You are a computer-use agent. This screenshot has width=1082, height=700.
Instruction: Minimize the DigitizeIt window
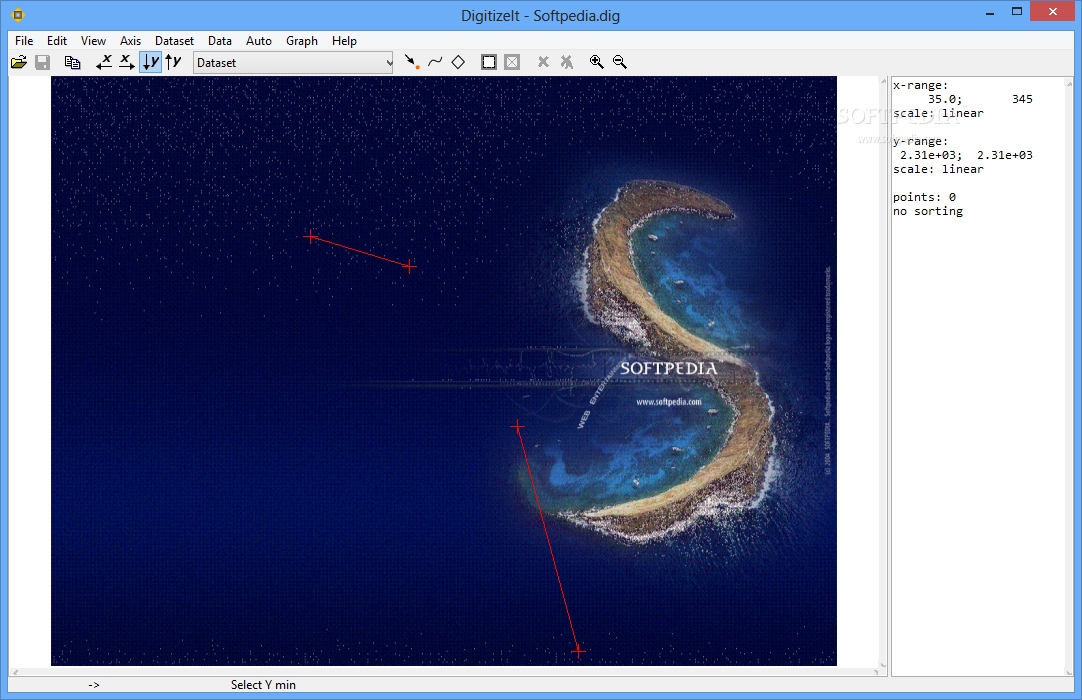tap(990, 13)
